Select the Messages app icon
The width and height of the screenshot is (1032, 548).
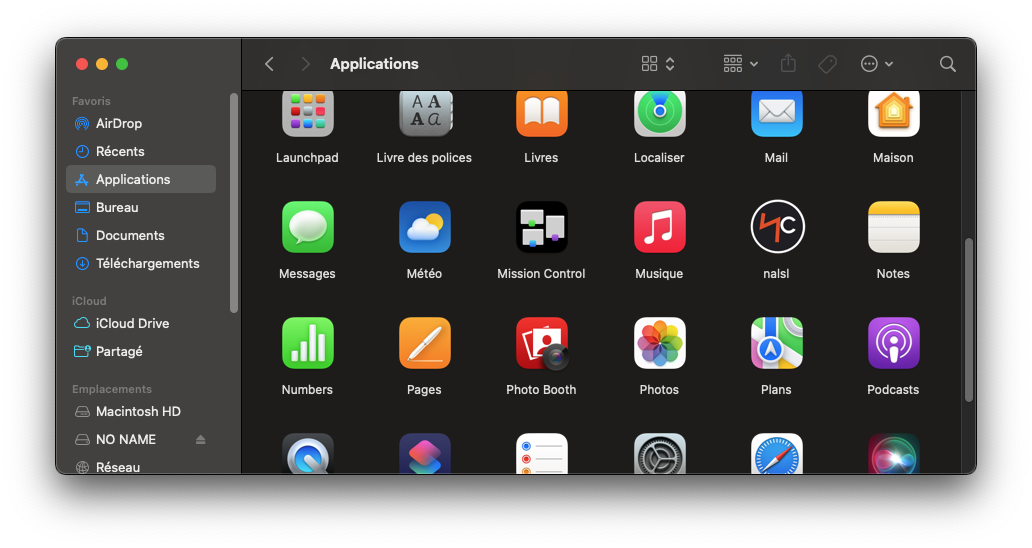[307, 227]
